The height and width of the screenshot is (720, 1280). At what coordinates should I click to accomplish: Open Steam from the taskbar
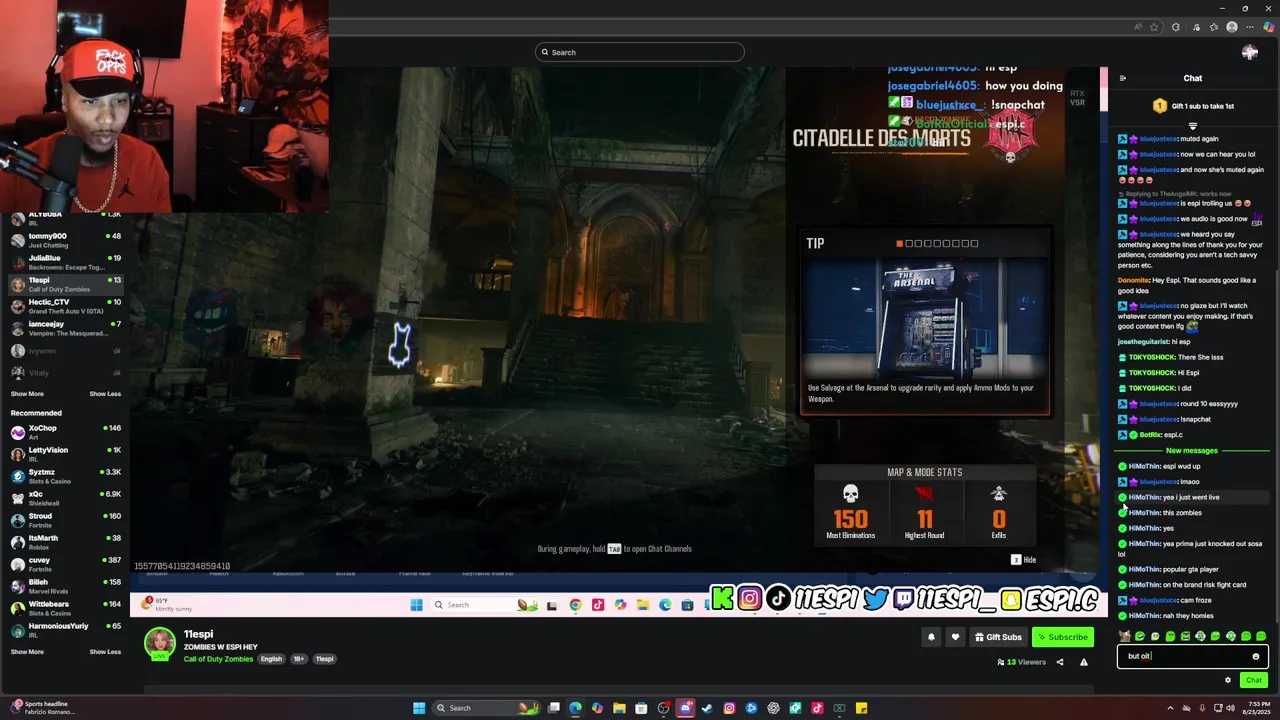coord(707,708)
